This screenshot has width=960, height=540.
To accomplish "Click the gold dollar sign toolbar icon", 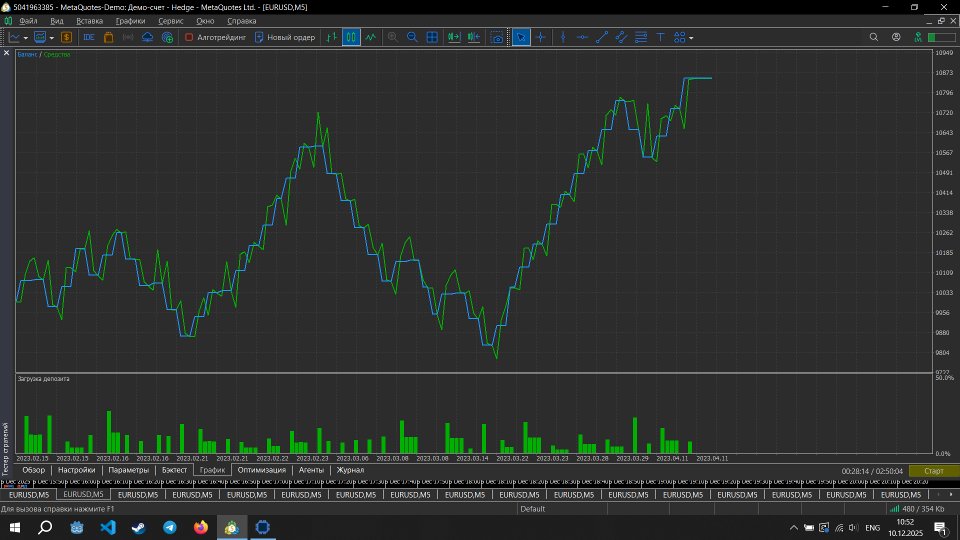I will 66,37.
